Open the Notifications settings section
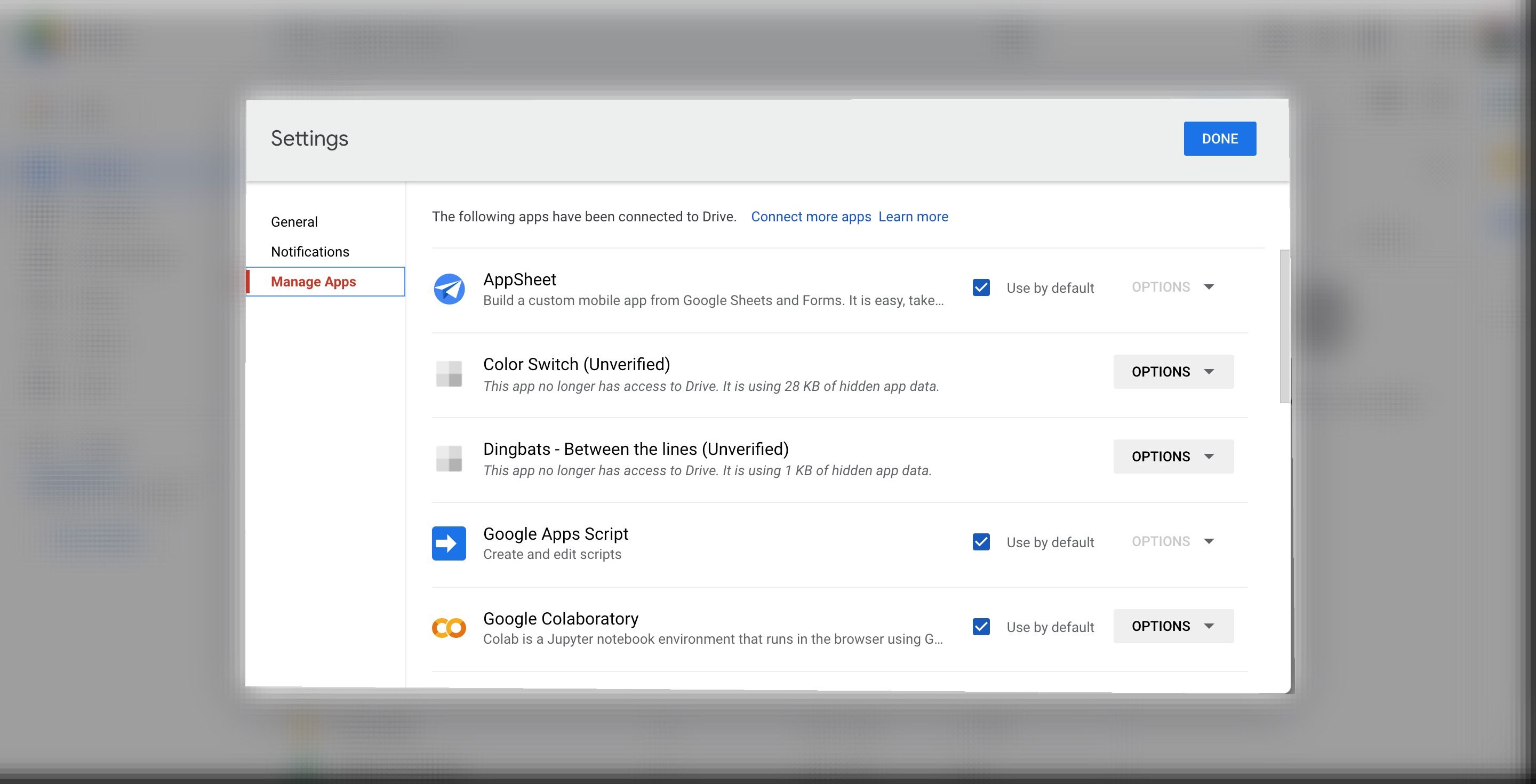 [x=310, y=251]
